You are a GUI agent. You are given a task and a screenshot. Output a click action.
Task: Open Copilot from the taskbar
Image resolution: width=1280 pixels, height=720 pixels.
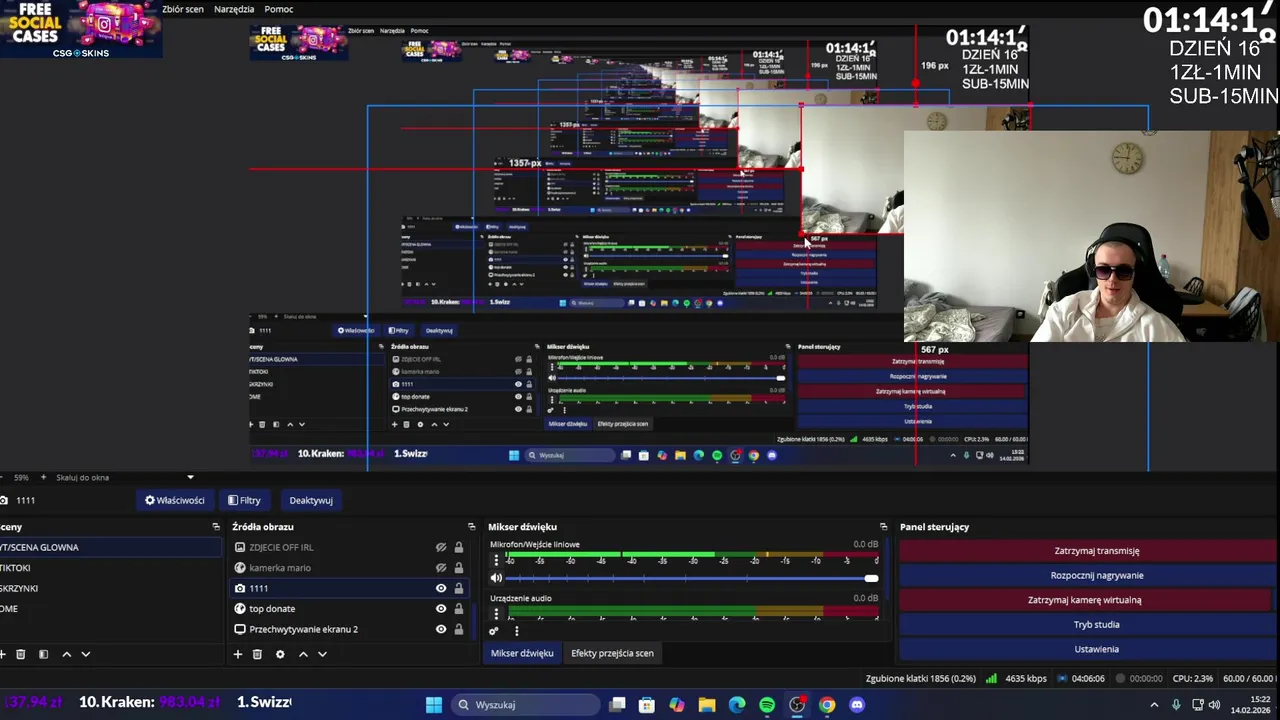pos(677,705)
